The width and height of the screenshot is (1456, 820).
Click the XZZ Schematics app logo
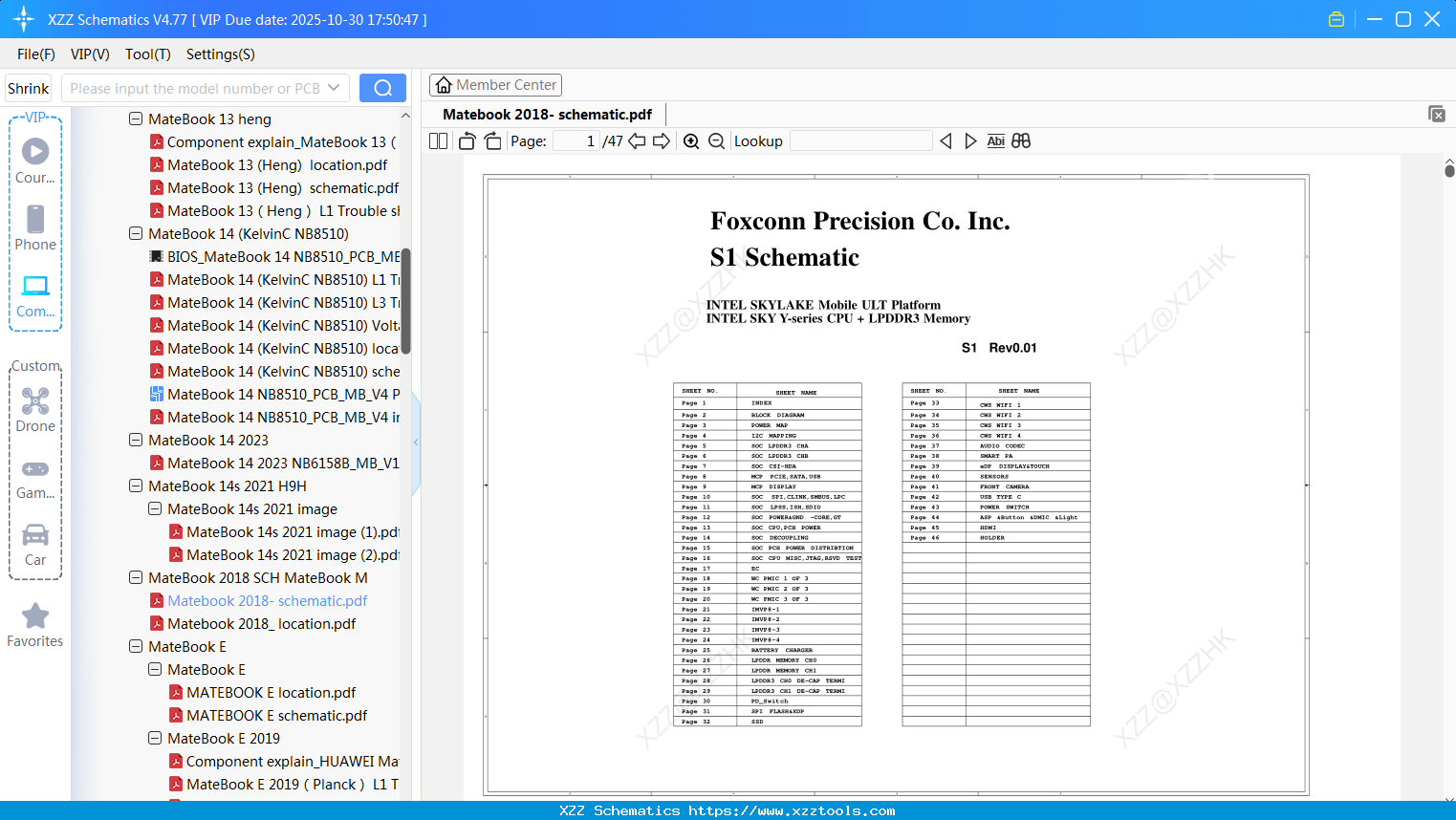click(24, 19)
